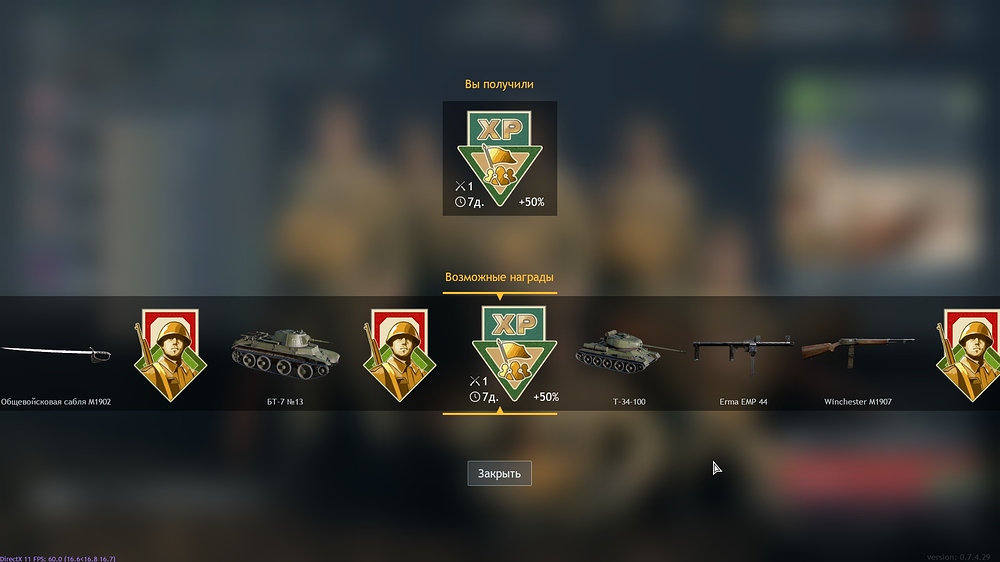Image resolution: width=1000 pixels, height=562 pixels.
Task: Click the Erma EMP 44 name label
Action: click(x=743, y=402)
